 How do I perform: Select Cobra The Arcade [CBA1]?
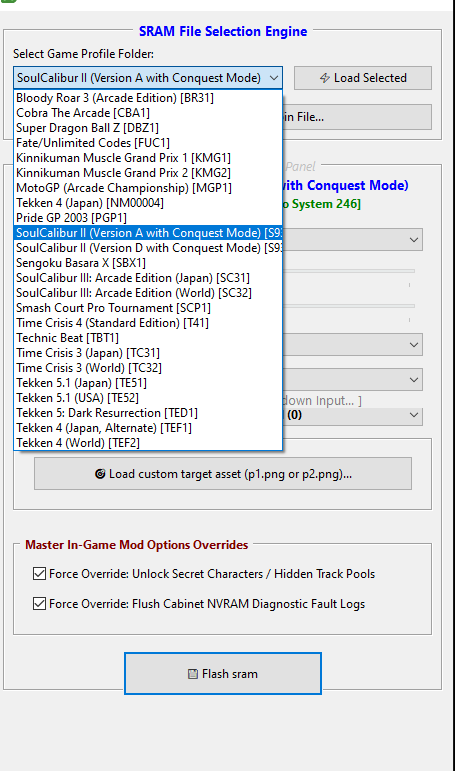(148, 113)
